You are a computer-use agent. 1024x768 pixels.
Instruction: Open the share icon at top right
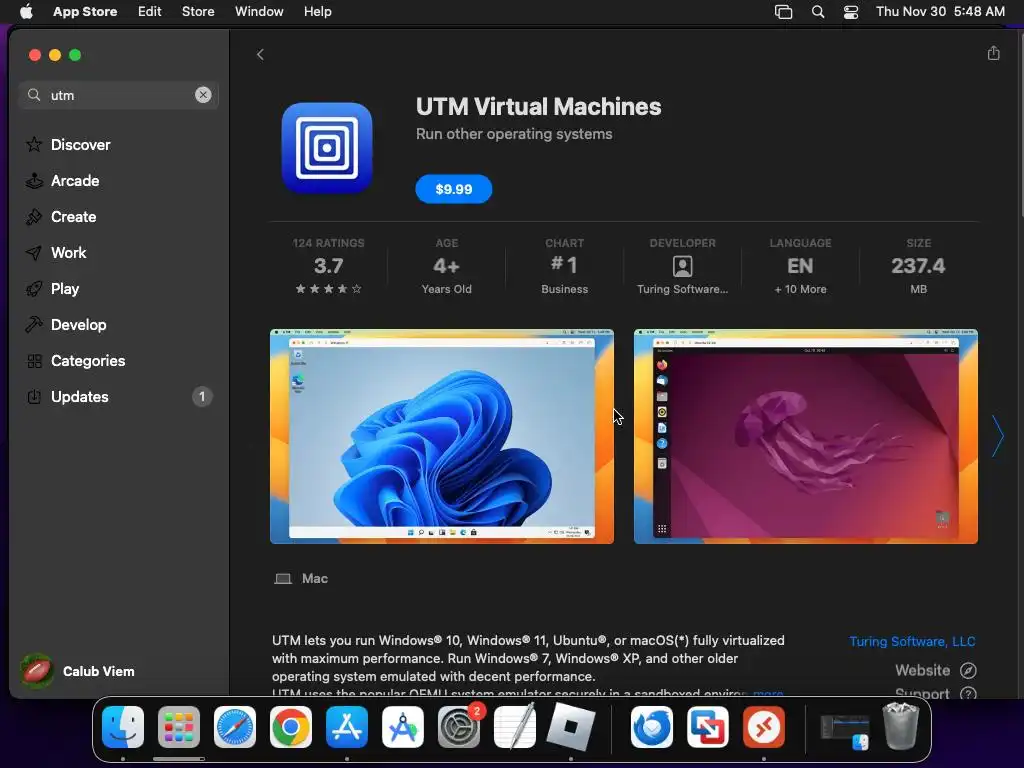click(993, 53)
